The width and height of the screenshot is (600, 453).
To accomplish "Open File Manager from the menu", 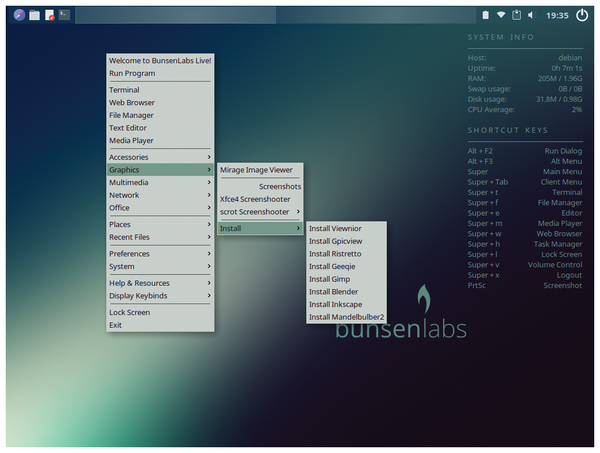I will (160, 115).
